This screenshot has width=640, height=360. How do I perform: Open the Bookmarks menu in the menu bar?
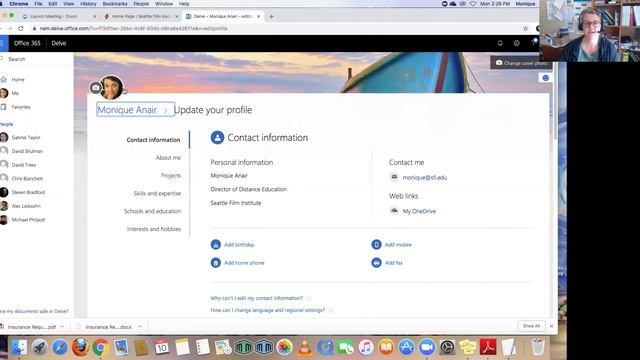[115, 4]
